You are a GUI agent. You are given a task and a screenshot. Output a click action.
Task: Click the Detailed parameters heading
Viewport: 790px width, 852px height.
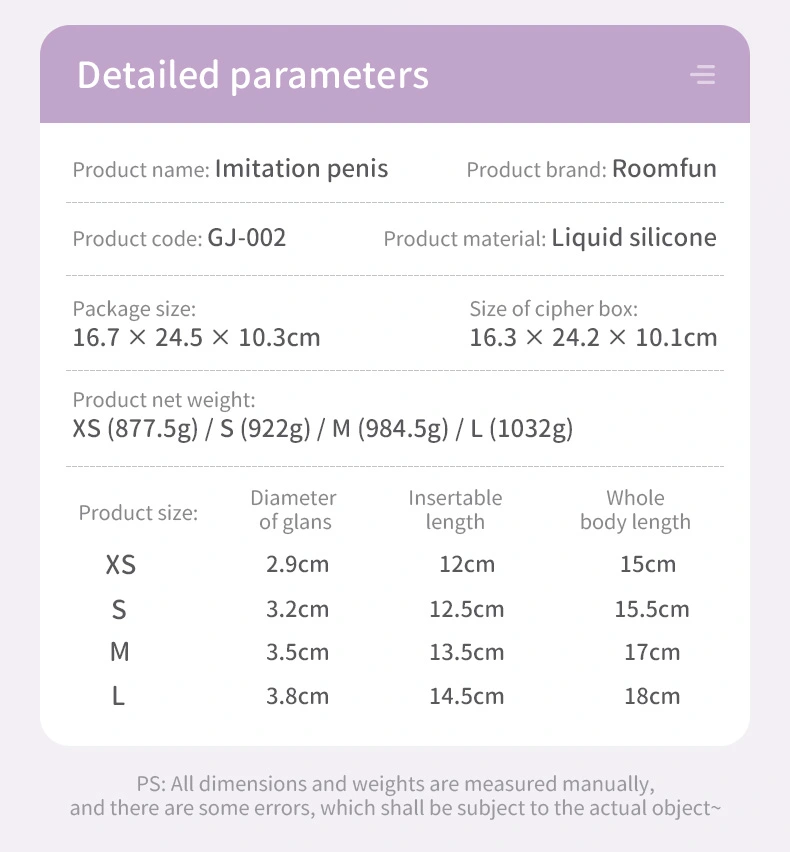click(x=253, y=75)
